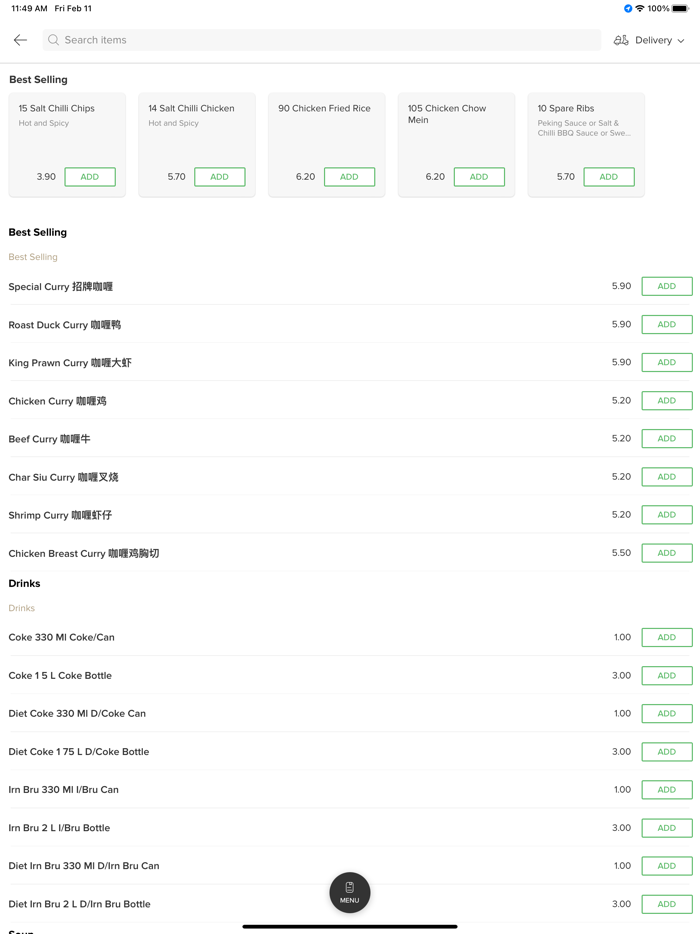
Task: Expand the Delivery dropdown chevron
Action: click(681, 41)
